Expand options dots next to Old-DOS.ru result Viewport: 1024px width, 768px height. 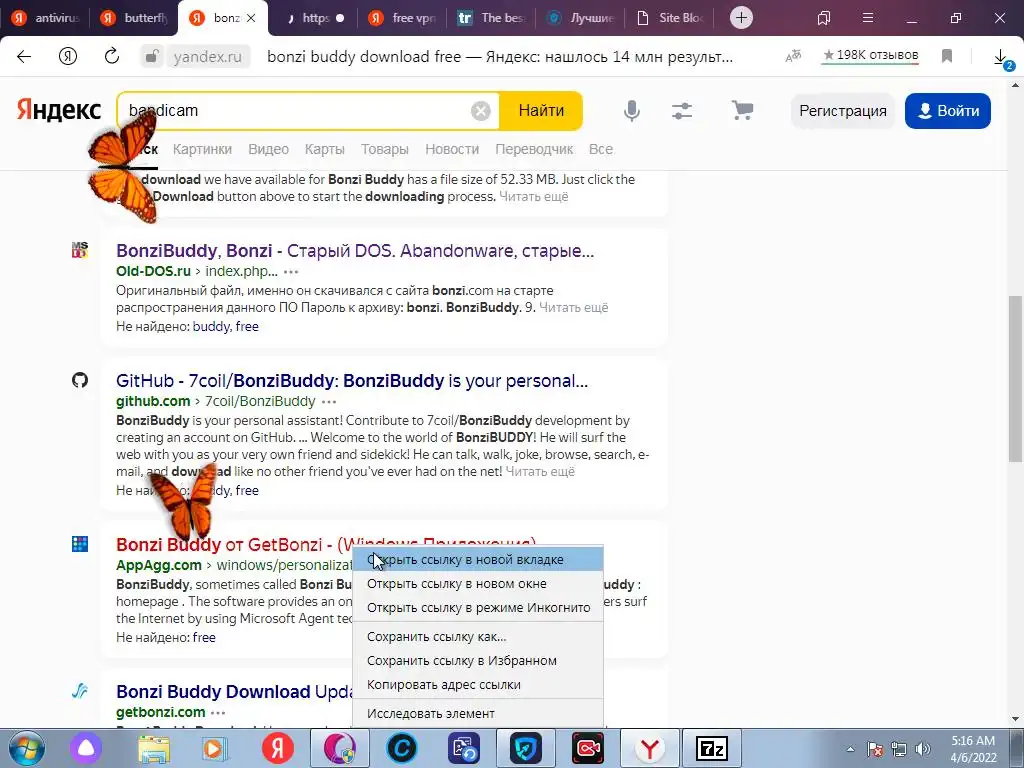point(291,272)
